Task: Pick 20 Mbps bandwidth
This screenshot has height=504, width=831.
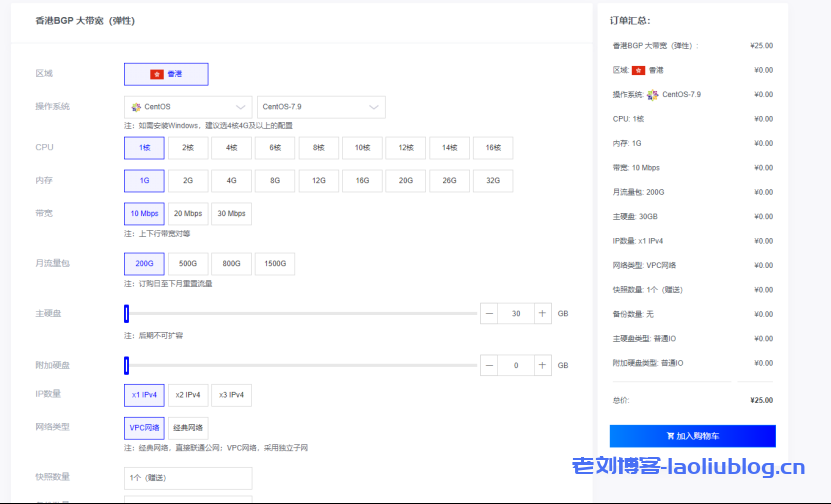Action: coord(188,214)
